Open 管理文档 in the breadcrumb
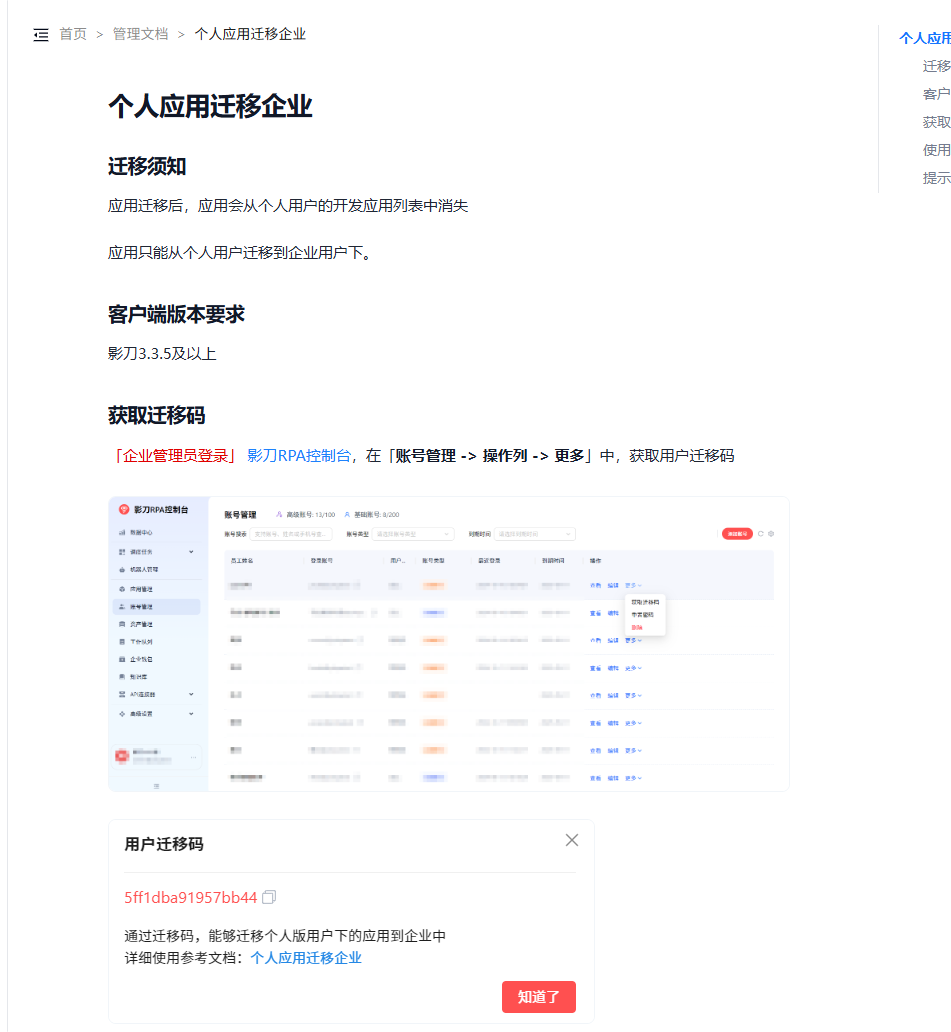951x1032 pixels. 140,34
